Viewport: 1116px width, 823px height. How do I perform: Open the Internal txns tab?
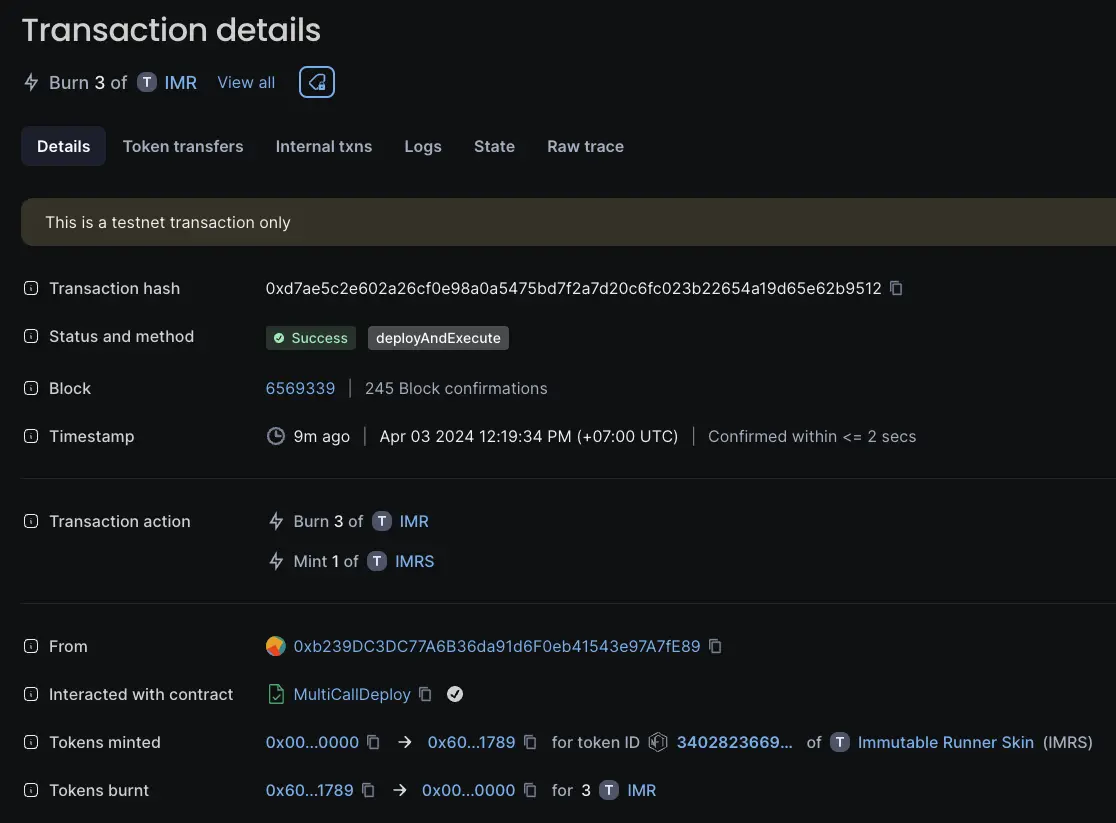323,146
